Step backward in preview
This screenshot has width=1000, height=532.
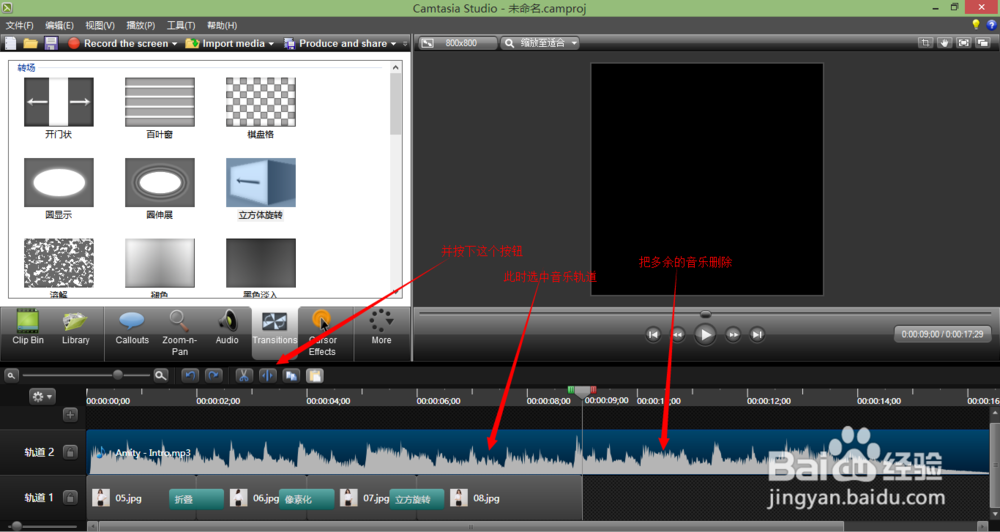click(677, 334)
